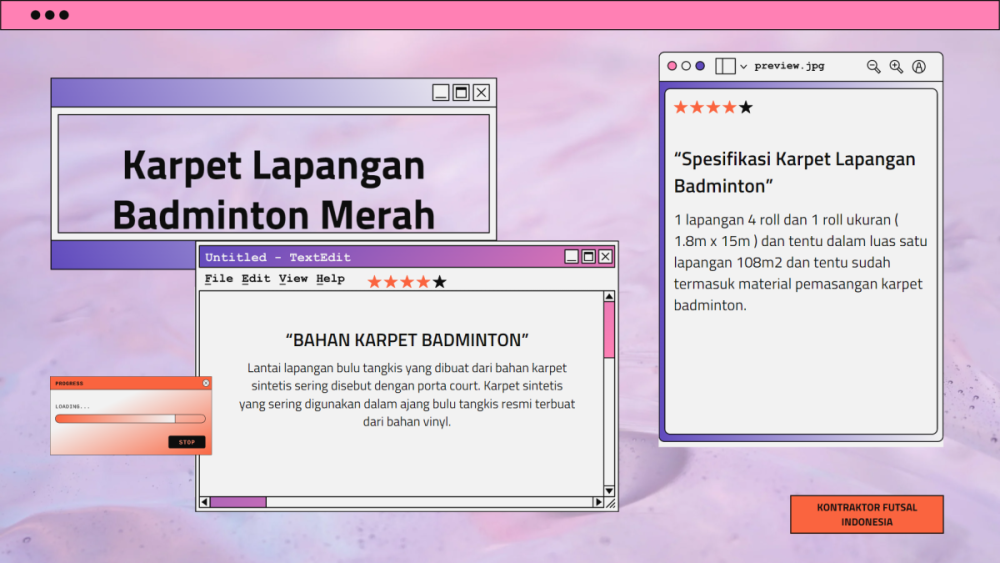
Task: Click the STOP button in Progress dialog
Action: coord(187,442)
